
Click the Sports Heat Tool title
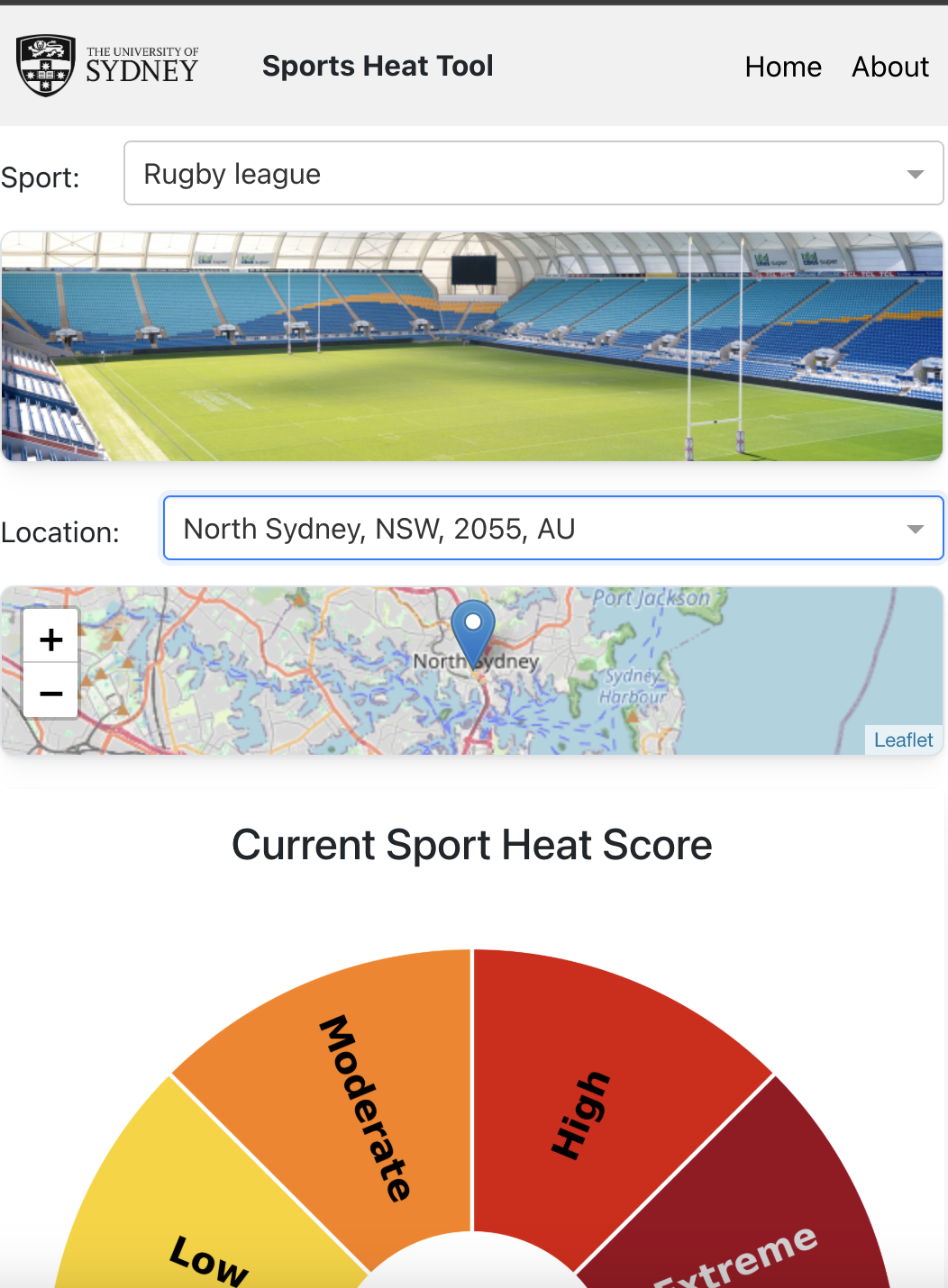pos(378,66)
